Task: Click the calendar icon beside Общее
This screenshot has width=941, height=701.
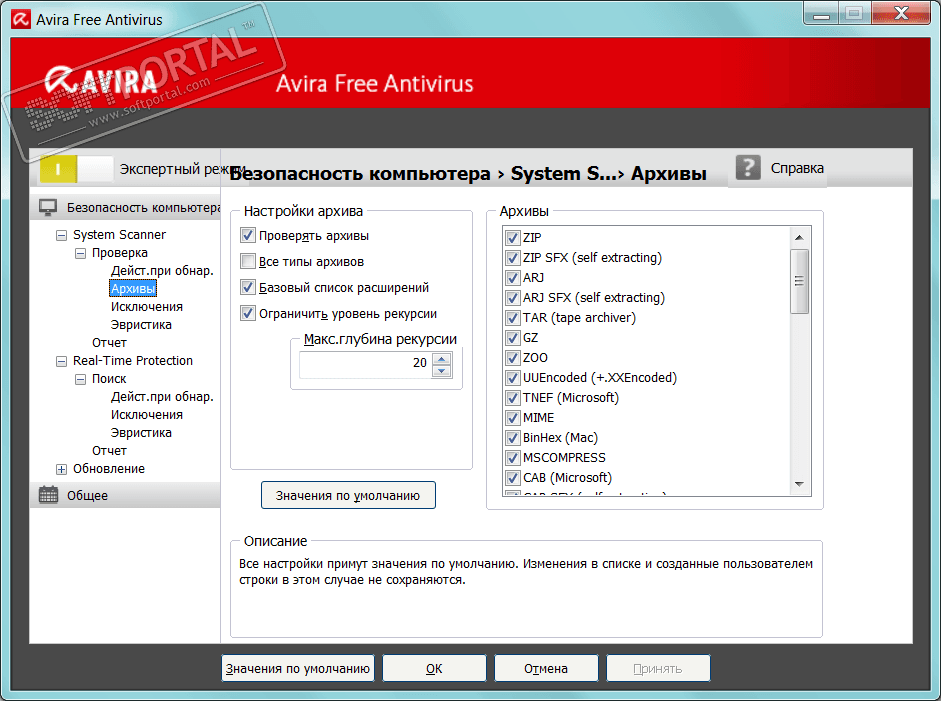Action: coord(48,495)
